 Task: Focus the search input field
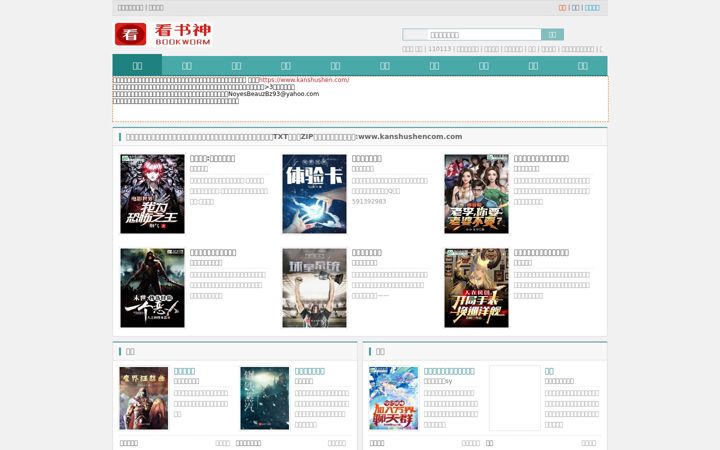484,34
